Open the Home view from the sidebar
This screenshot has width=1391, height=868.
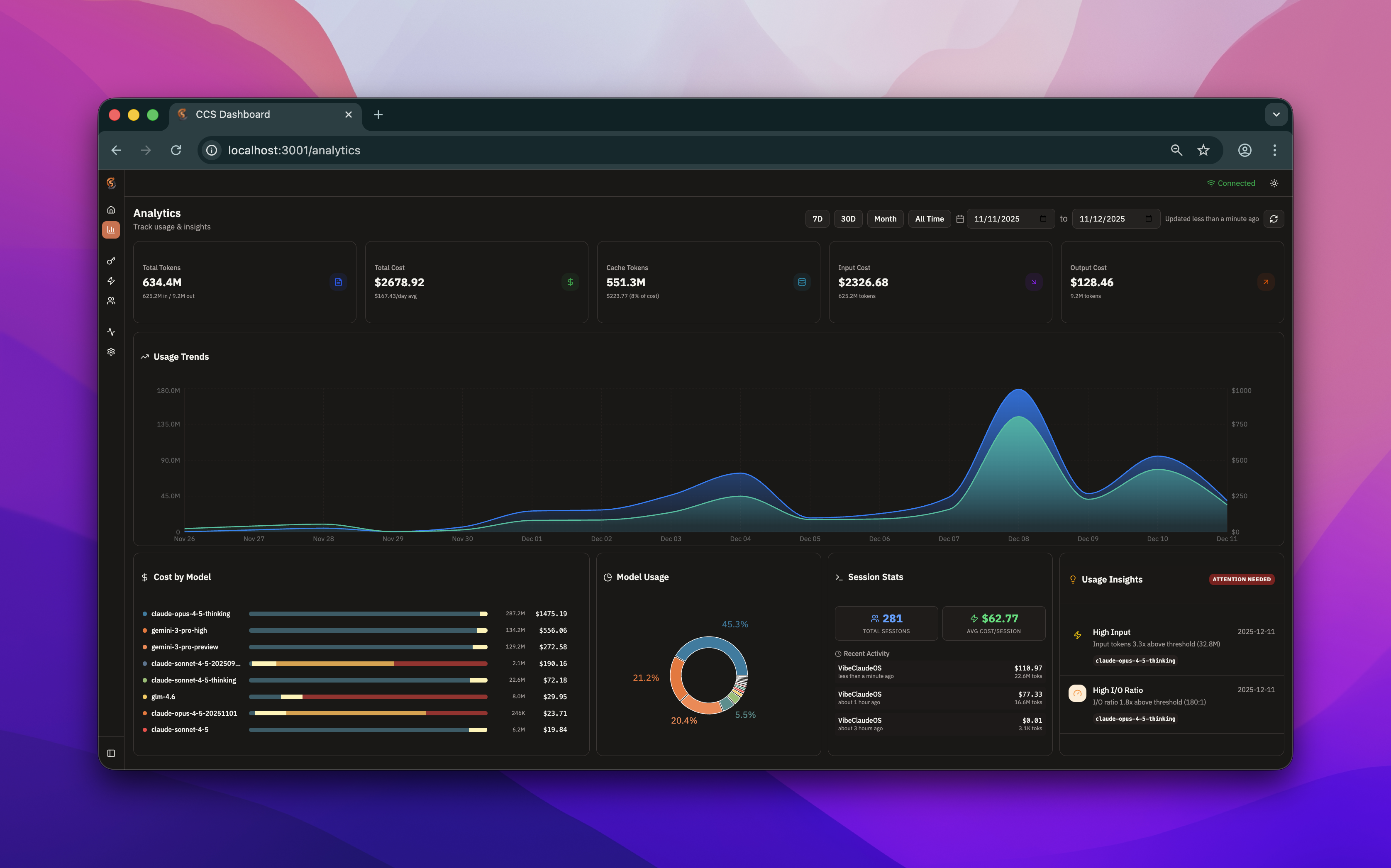pyautogui.click(x=111, y=210)
